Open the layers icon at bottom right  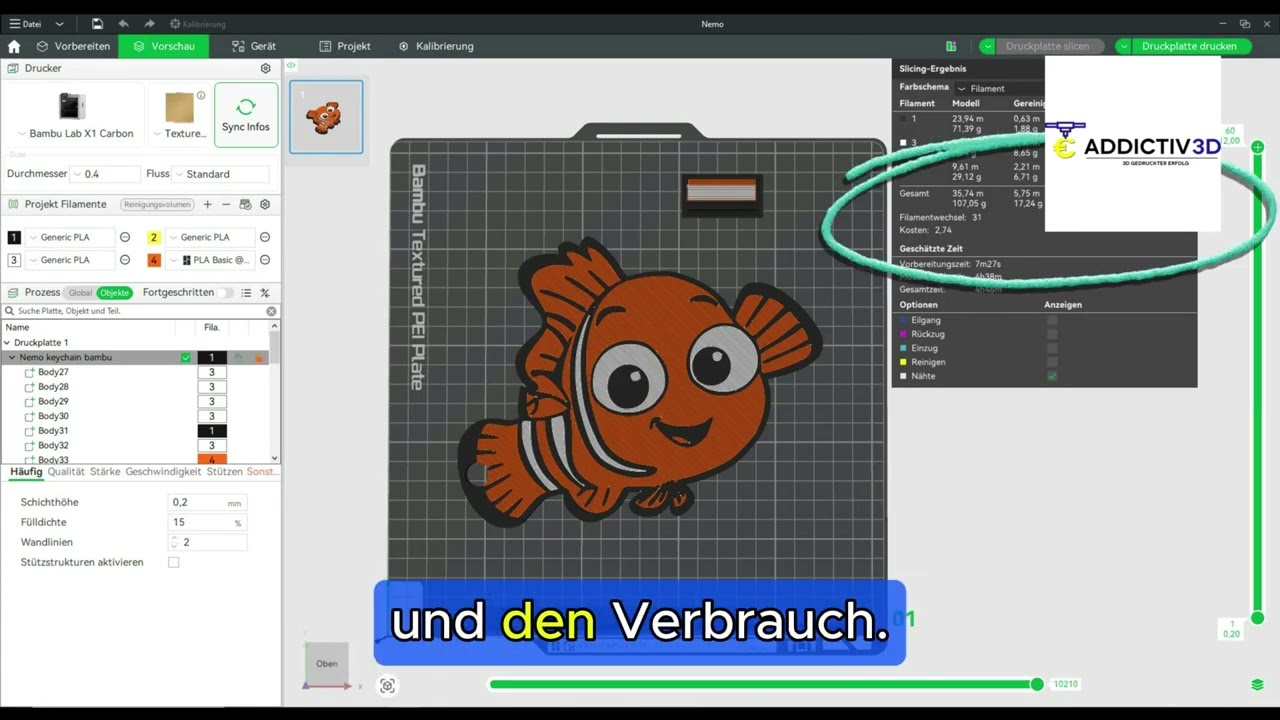[1258, 685]
